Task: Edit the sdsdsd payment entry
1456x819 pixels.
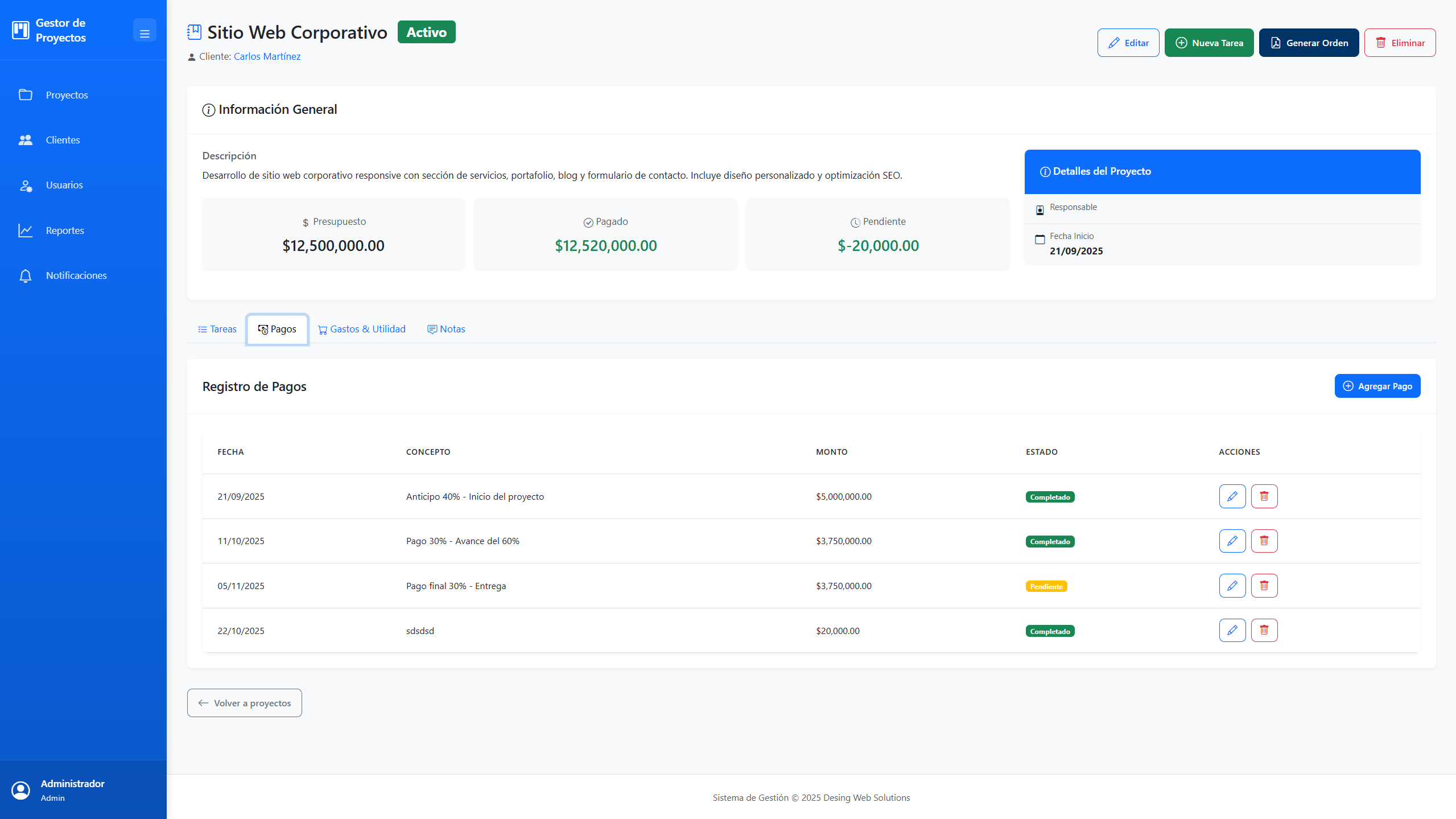Action: click(x=1232, y=630)
